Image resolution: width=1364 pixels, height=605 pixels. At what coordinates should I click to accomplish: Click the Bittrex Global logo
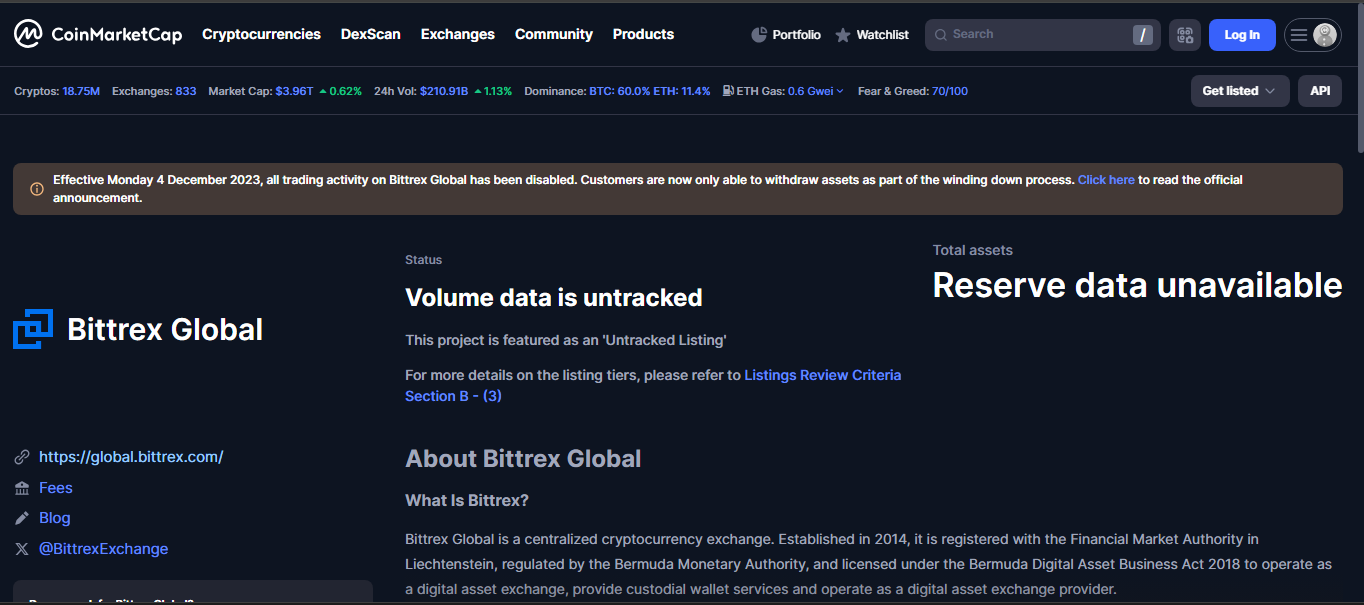pyautogui.click(x=33, y=329)
